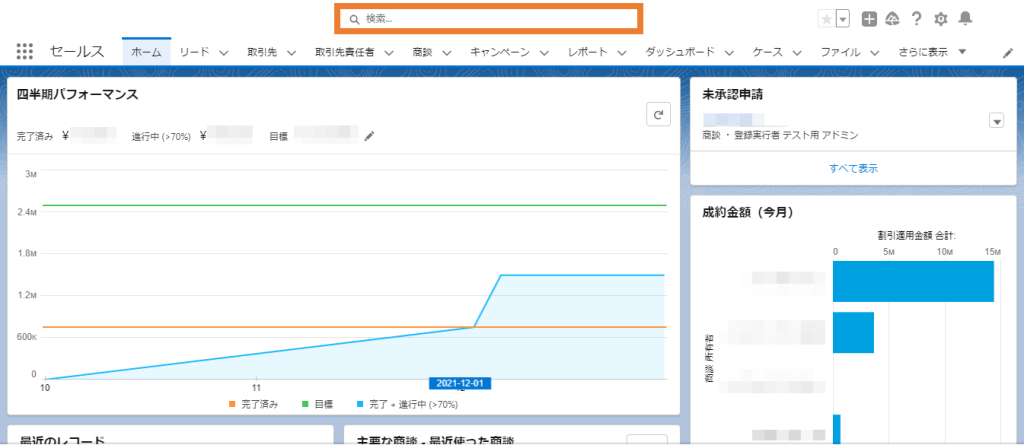Click inside the 検索 search field
Image resolution: width=1024 pixels, height=445 pixels.
488,20
